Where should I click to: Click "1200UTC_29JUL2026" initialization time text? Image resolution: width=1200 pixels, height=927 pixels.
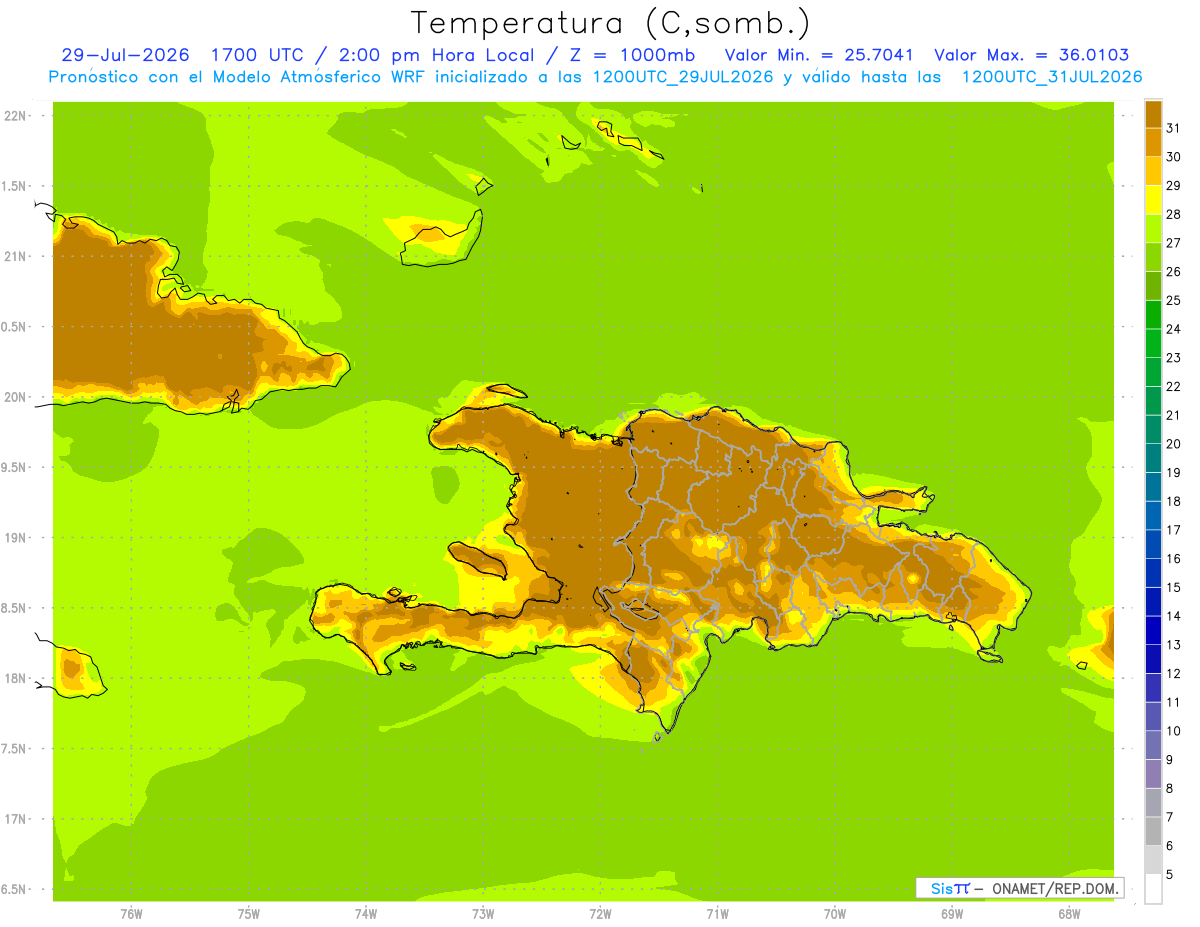point(683,77)
